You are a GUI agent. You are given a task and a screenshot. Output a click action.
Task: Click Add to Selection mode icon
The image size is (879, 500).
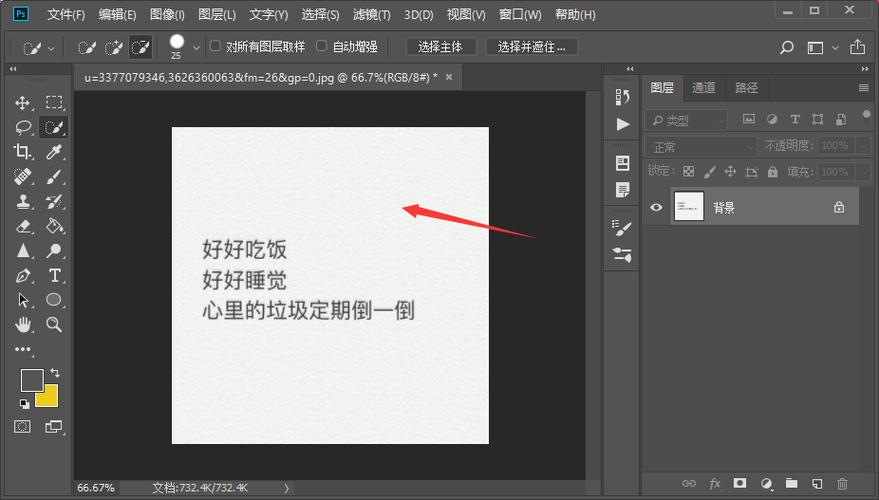tap(114, 48)
